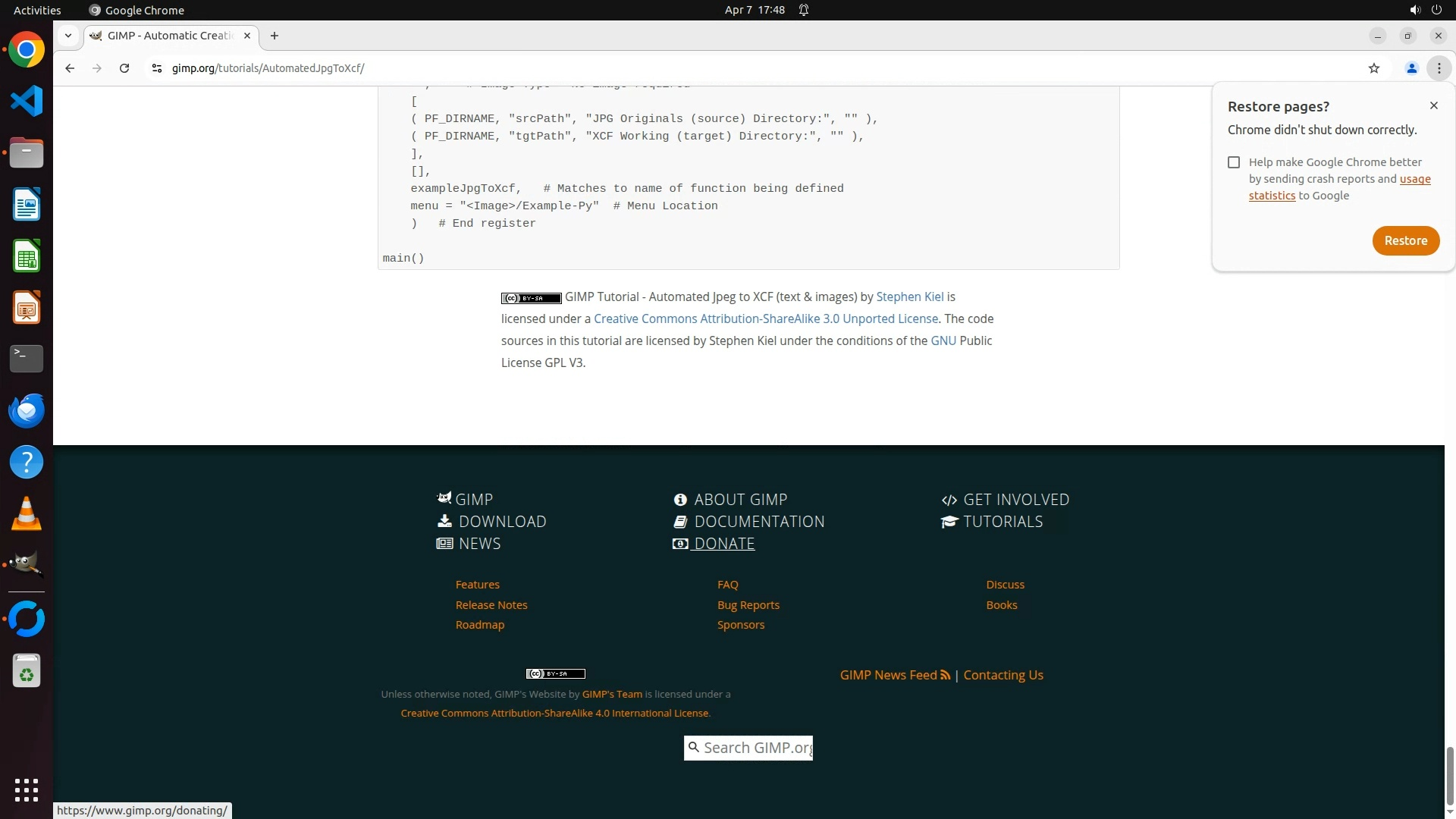Open the DONATE footer link

(723, 544)
